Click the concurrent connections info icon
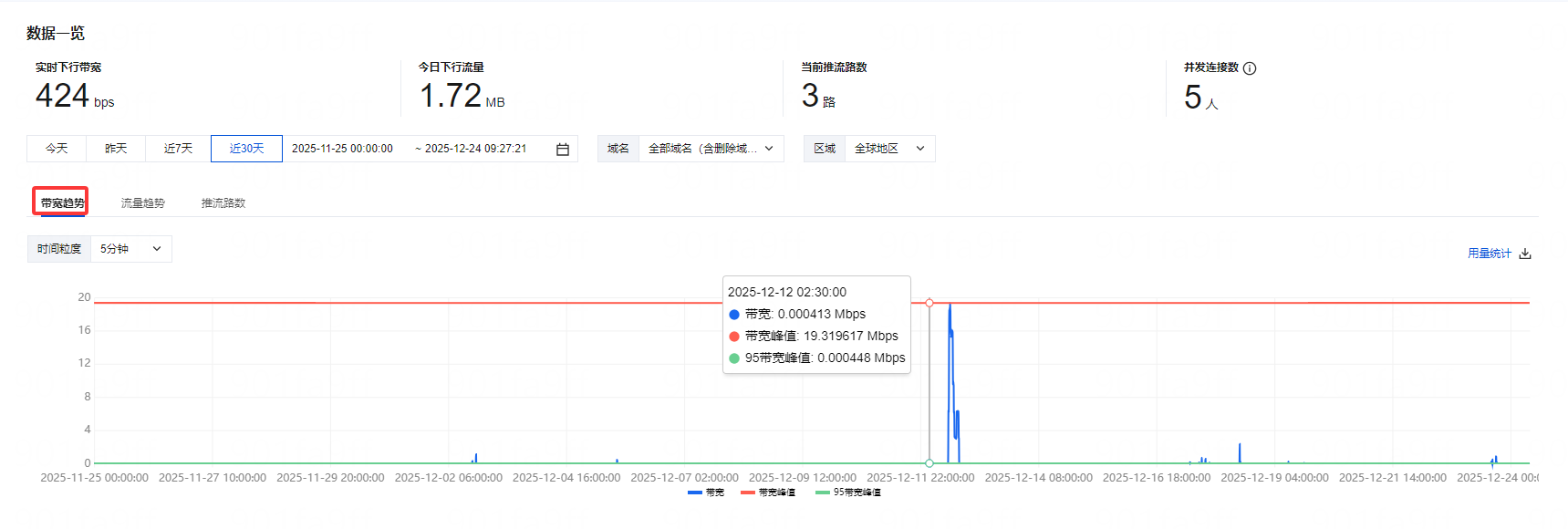 [x=1250, y=68]
